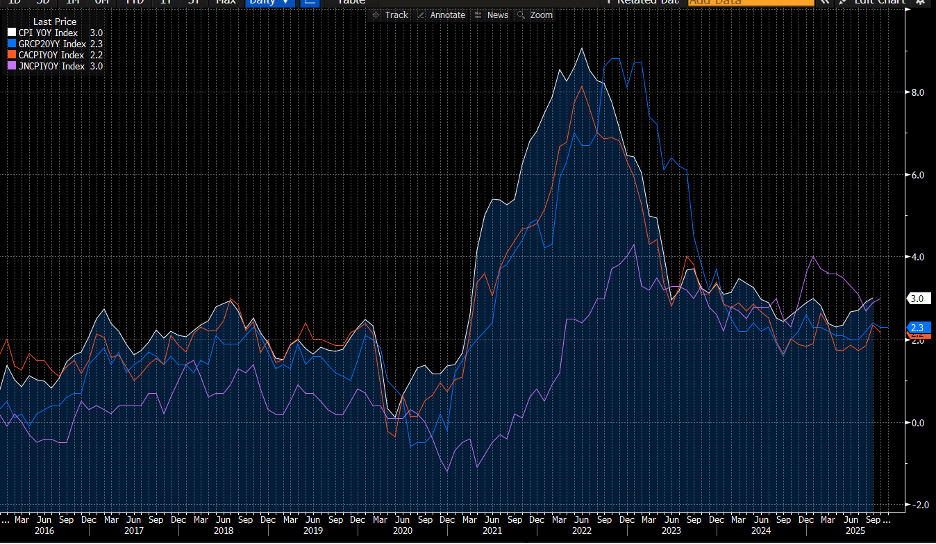Click the Related Data button
The image size is (936, 544).
pyautogui.click(x=644, y=3)
